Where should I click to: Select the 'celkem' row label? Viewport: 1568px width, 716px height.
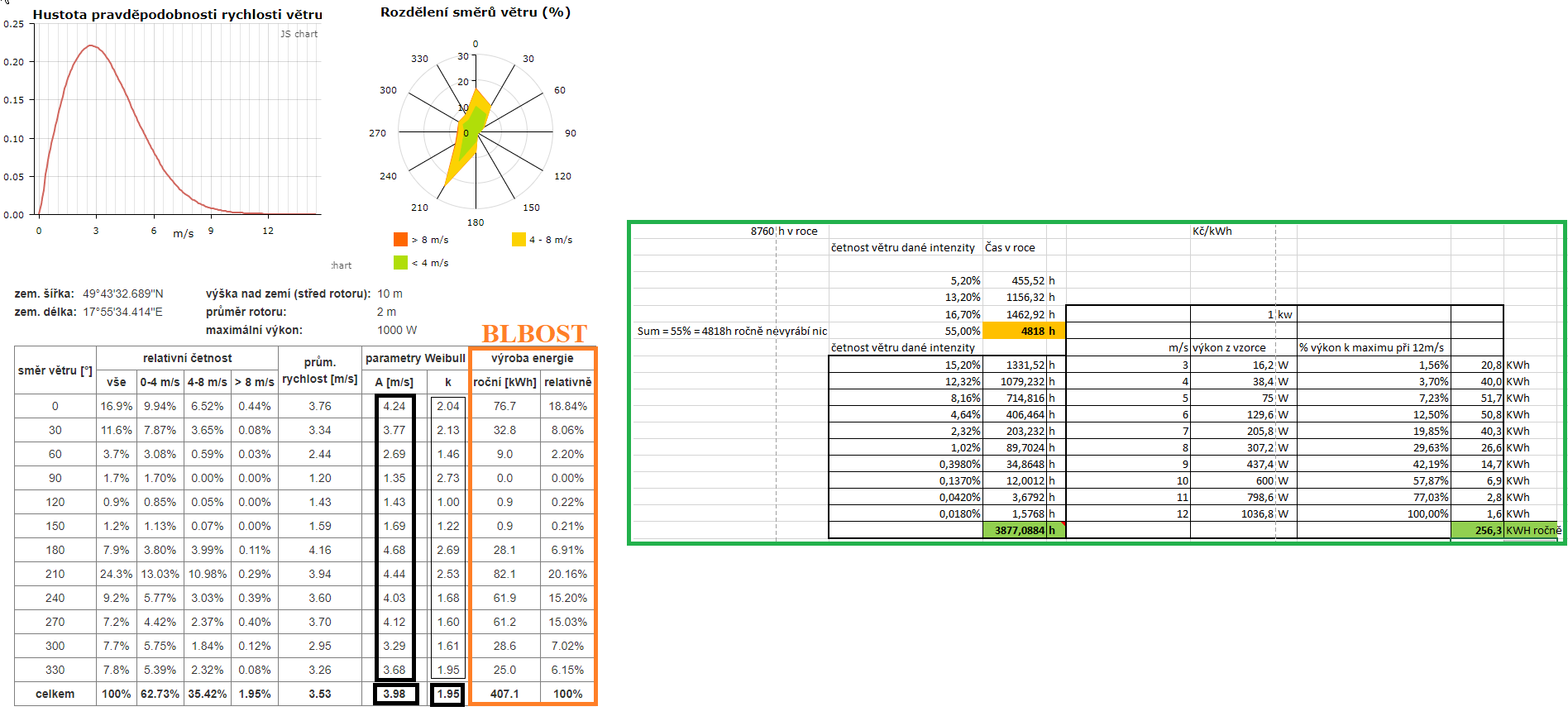click(x=55, y=694)
